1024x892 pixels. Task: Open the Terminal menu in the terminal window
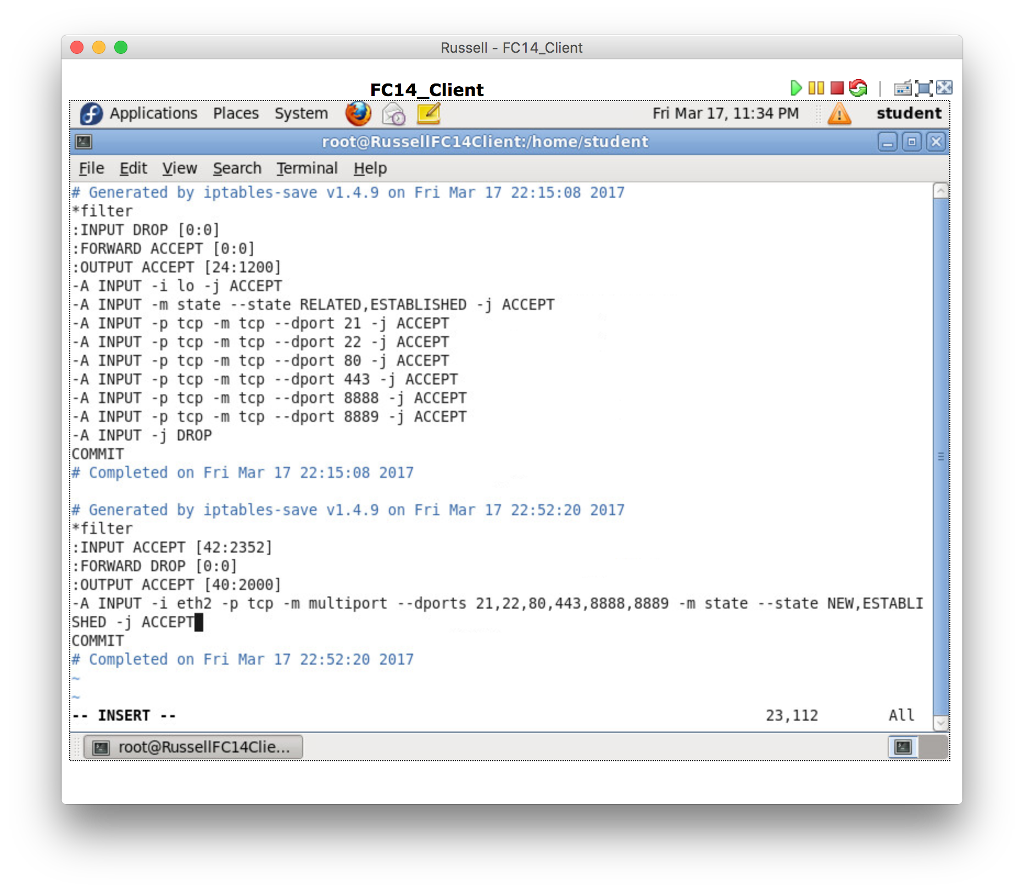(307, 168)
